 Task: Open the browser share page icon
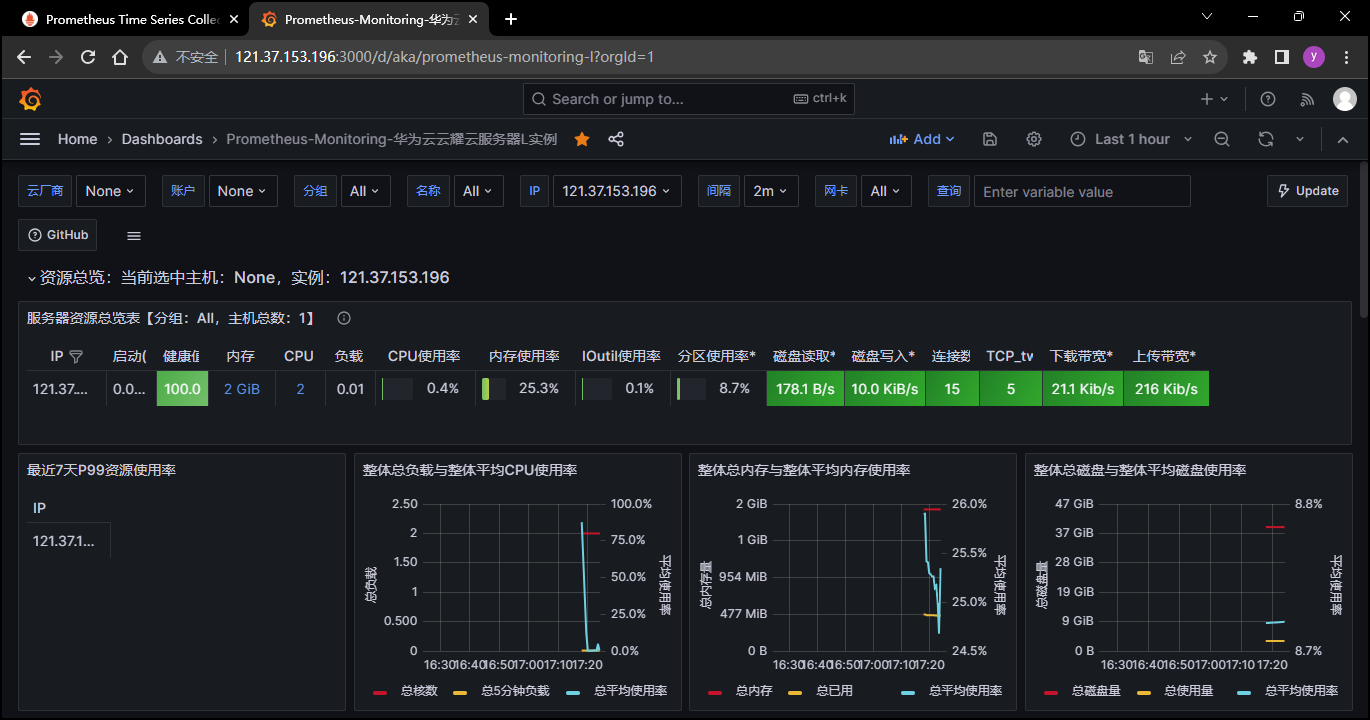click(x=1178, y=57)
